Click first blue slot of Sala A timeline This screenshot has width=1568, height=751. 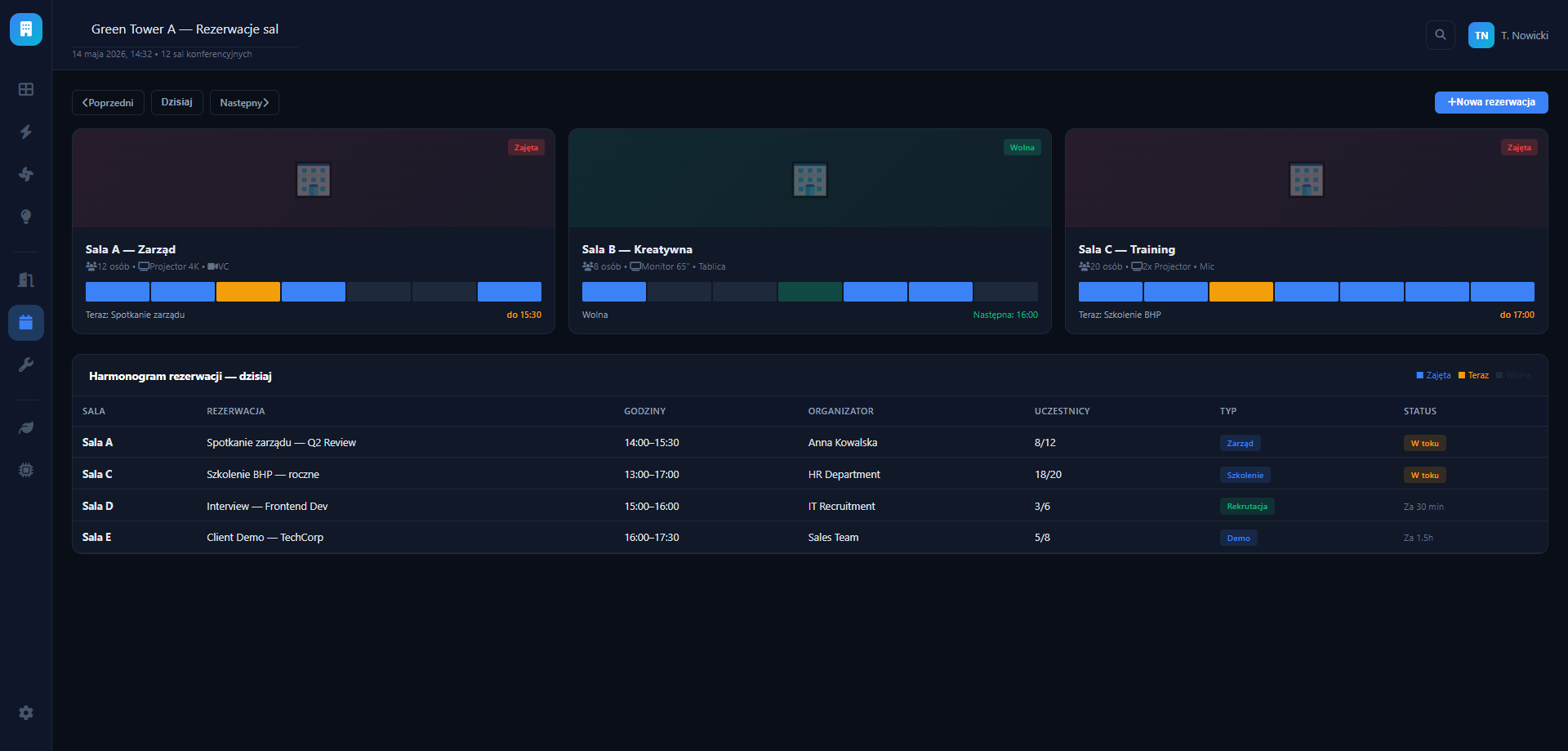click(x=118, y=292)
